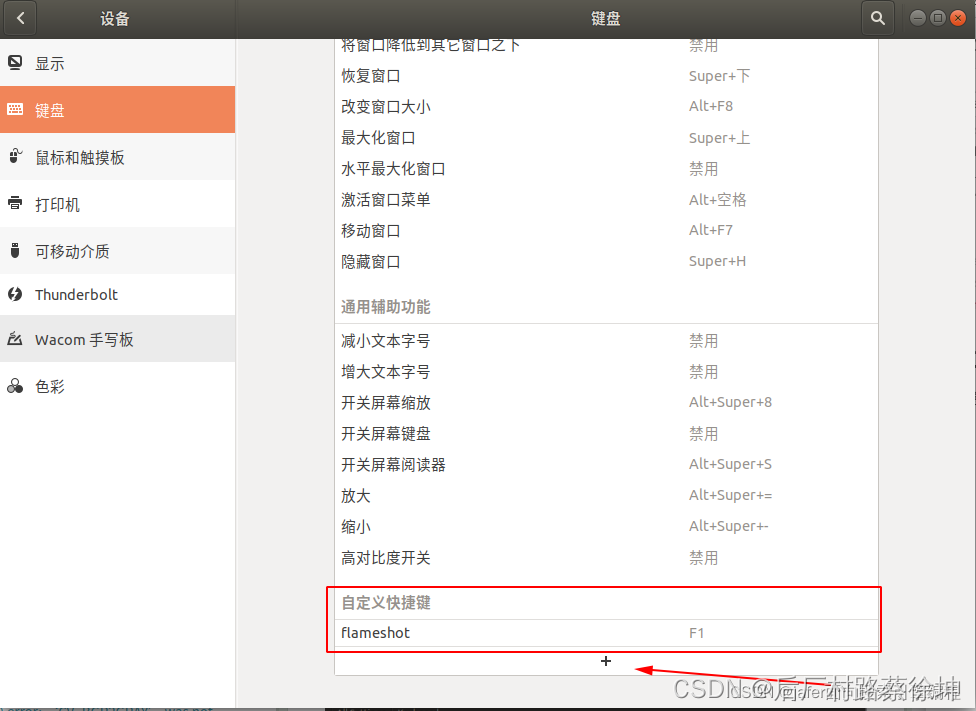Edit the 放大 shortcut row
Viewport: 976px width, 711px height.
coord(606,496)
